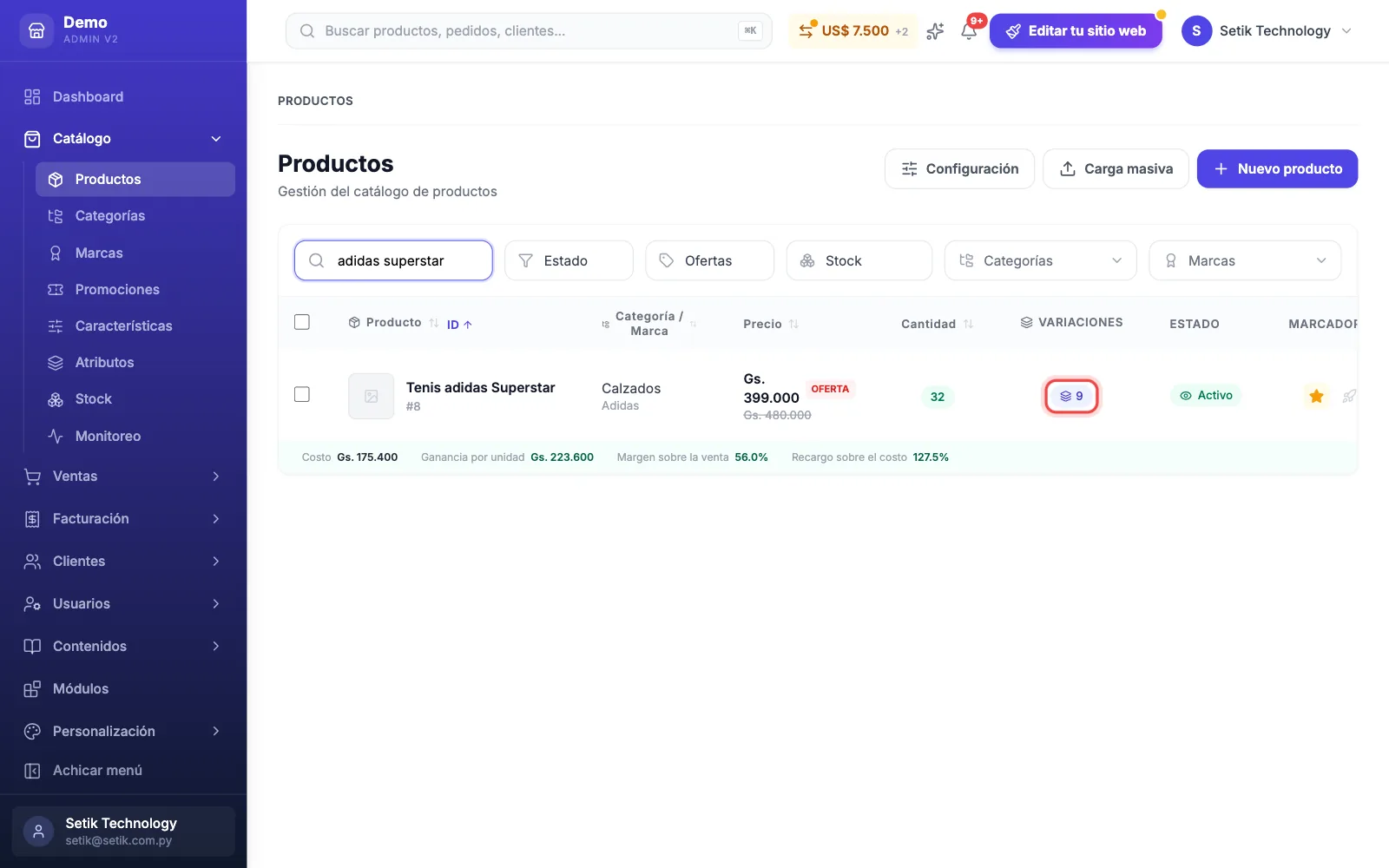Screen dimensions: 1389x868
Task: Click the adidas superstar product search field
Action: (393, 260)
